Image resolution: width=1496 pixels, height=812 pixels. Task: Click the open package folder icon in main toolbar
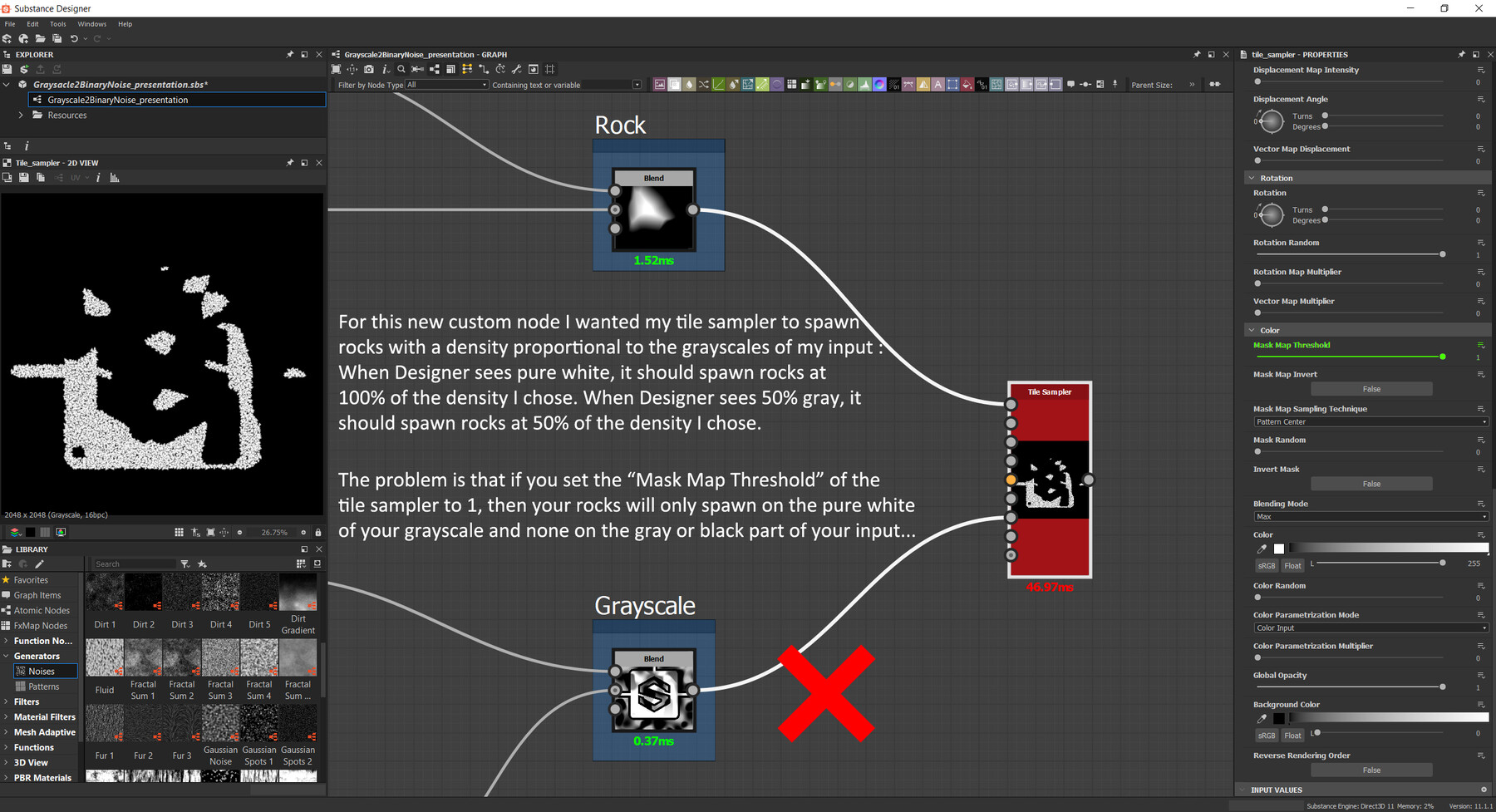(x=40, y=38)
